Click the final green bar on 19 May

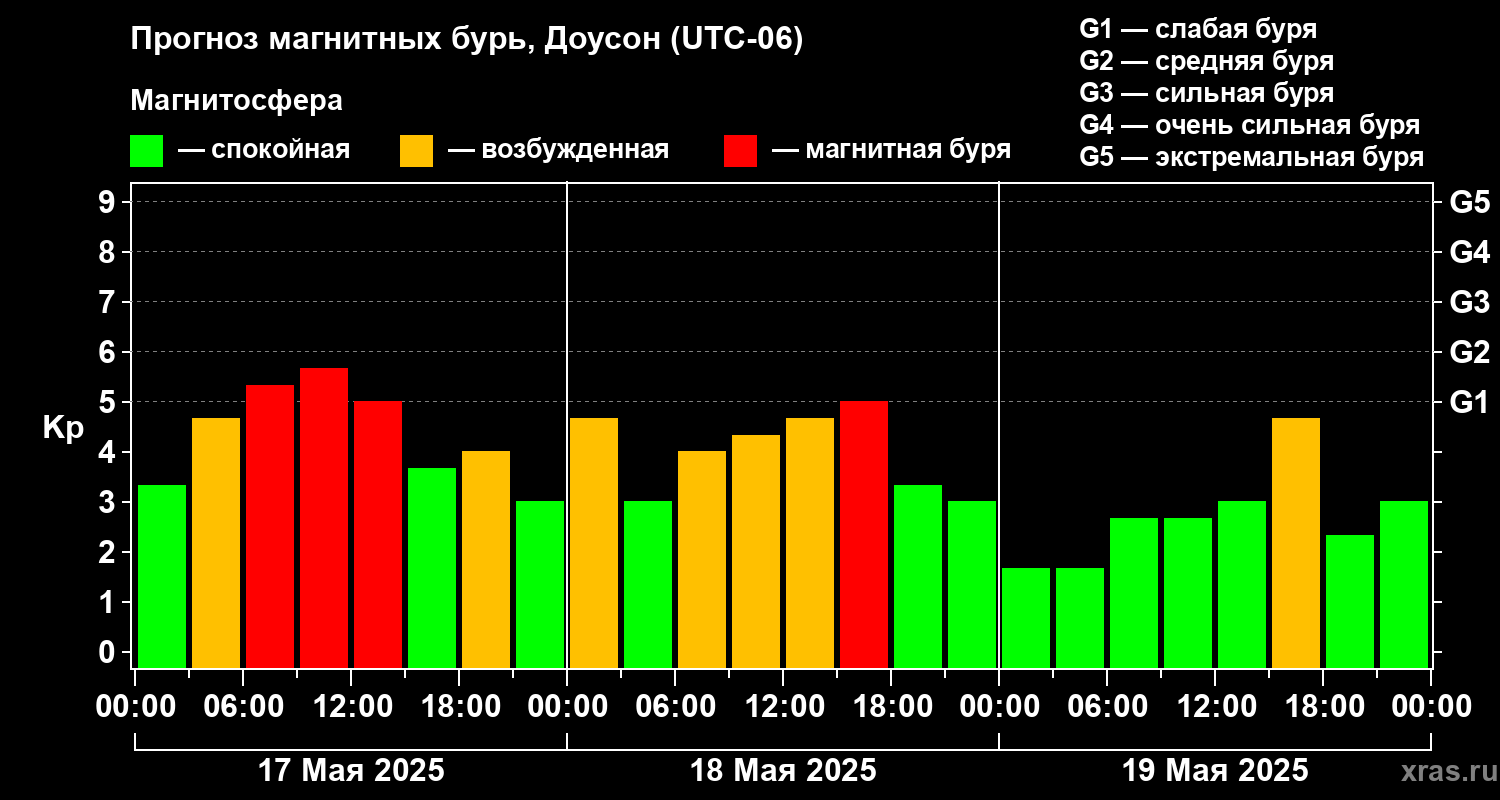(1404, 585)
